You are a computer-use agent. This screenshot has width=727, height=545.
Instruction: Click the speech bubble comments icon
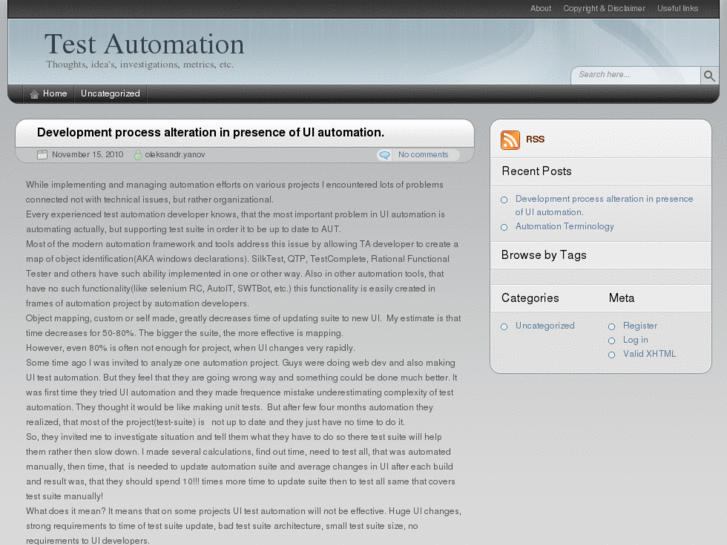coord(384,155)
